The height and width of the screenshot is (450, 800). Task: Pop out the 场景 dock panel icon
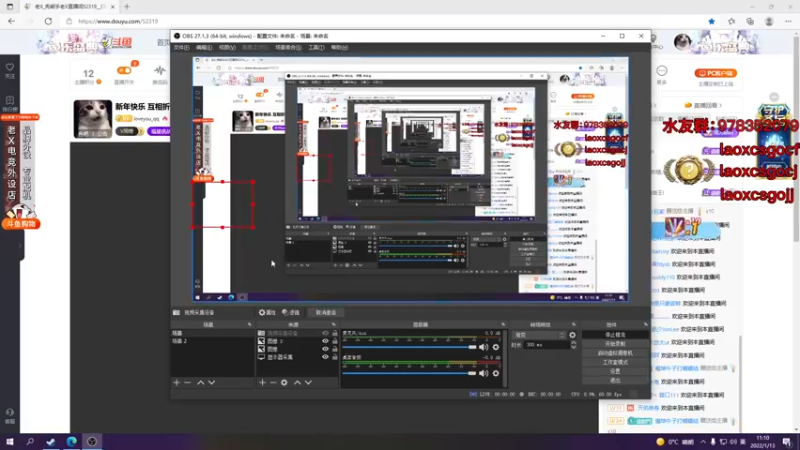[x=249, y=324]
